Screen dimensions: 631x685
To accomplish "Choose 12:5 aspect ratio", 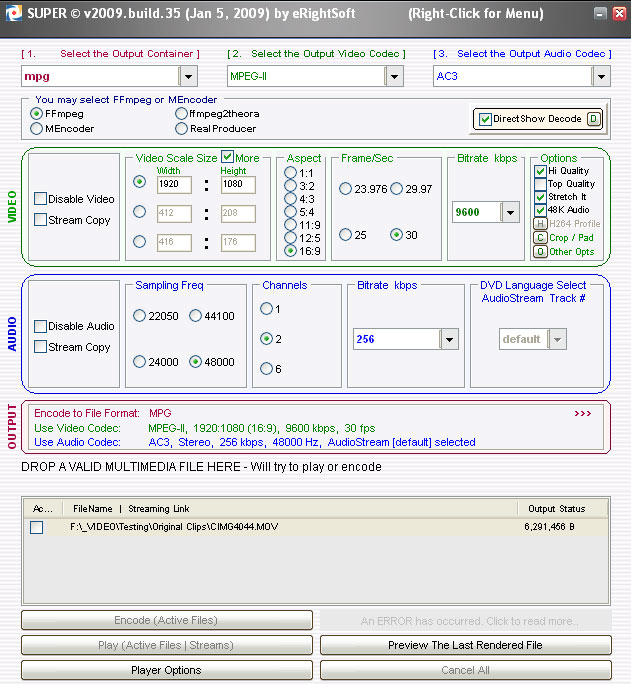I will tap(291, 238).
